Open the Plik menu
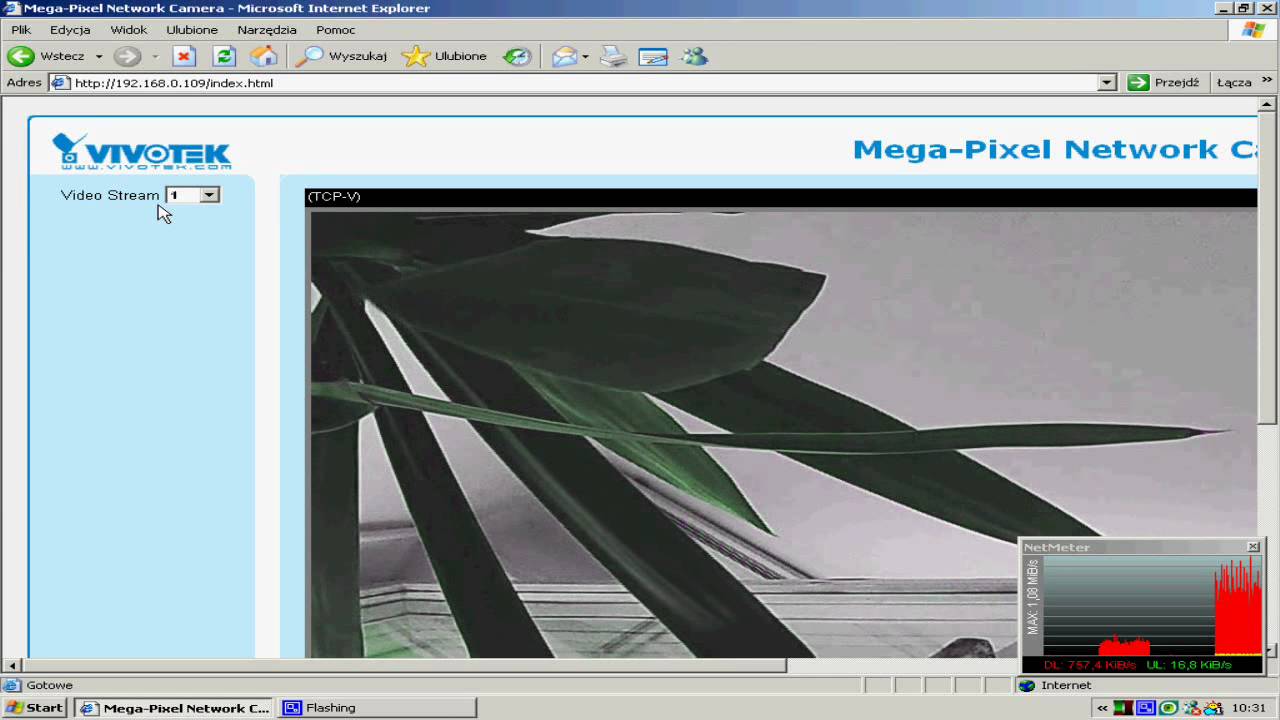This screenshot has height=720, width=1280. pos(21,30)
